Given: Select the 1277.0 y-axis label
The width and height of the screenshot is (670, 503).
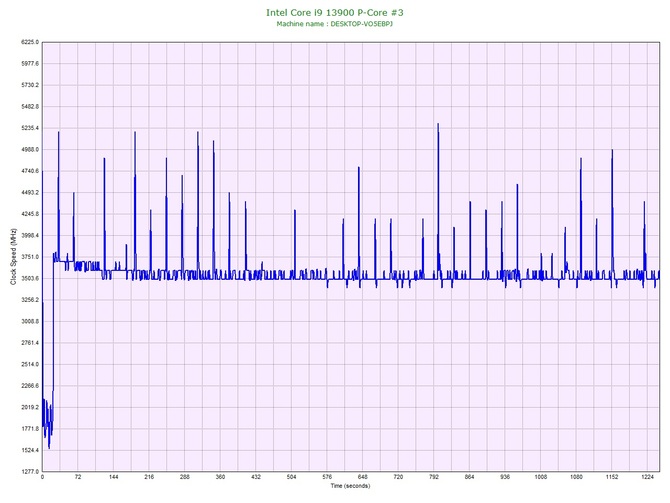Looking at the screenshot, I should [x=30, y=472].
